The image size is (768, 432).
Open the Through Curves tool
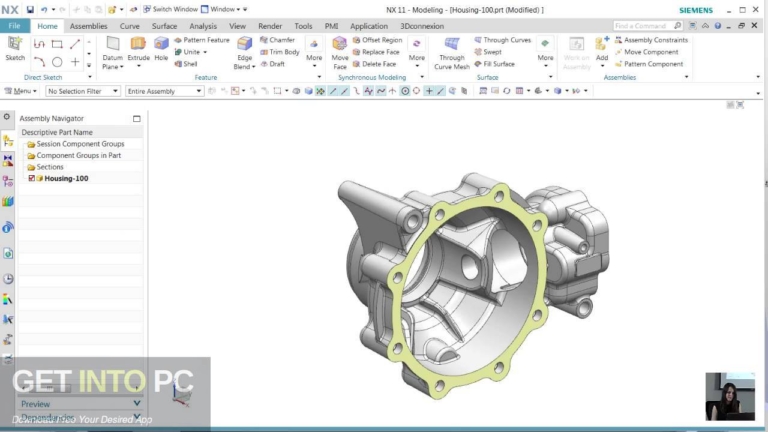tap(502, 40)
